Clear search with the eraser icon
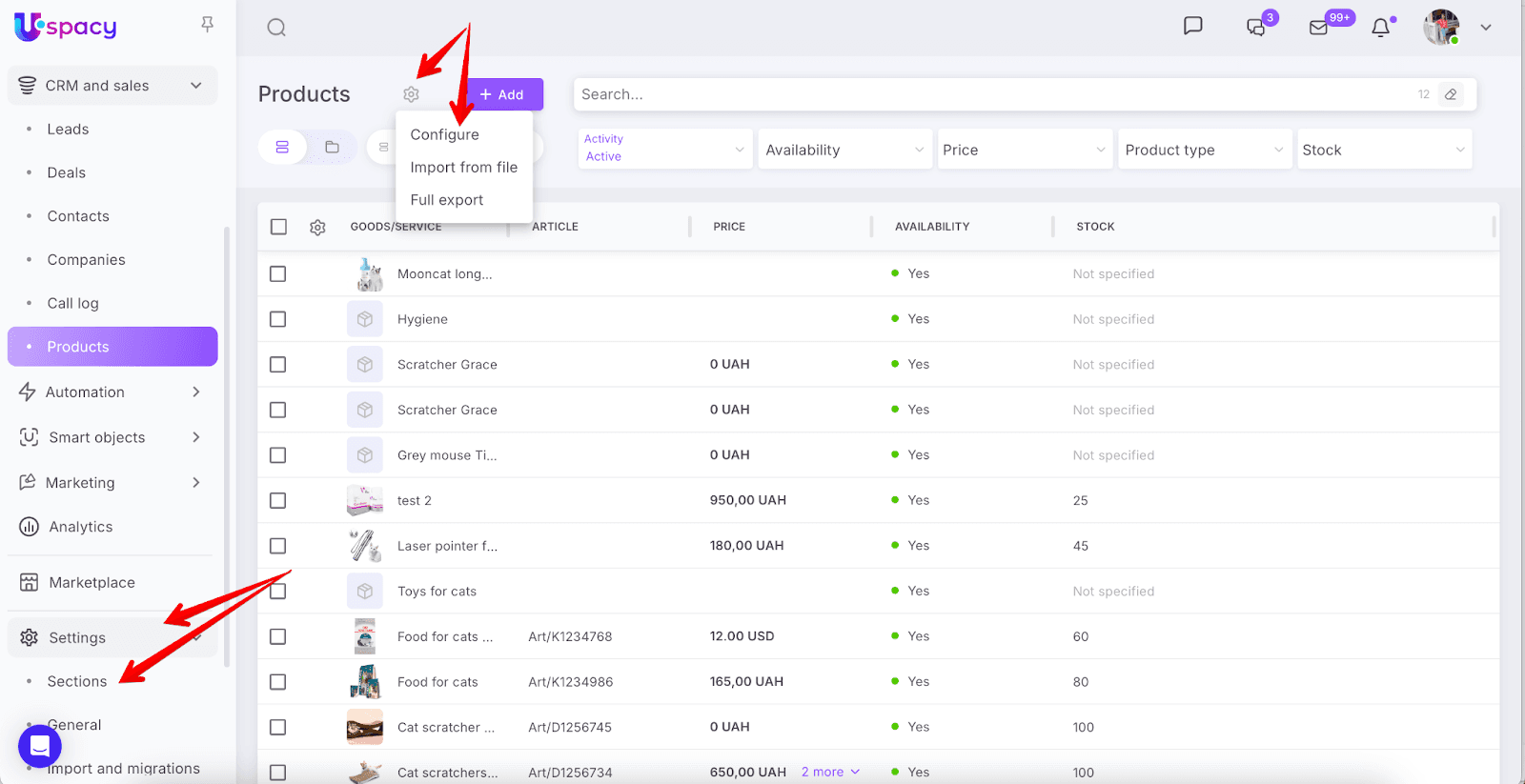1525x784 pixels. (x=1451, y=94)
